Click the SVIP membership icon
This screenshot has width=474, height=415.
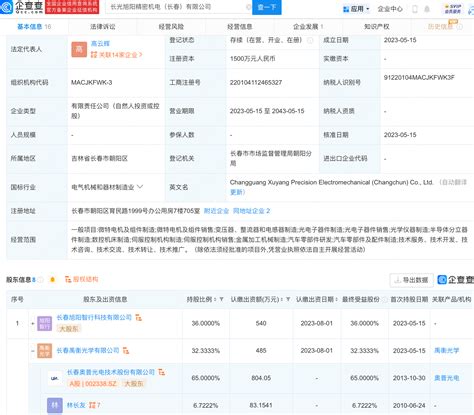click(x=453, y=9)
